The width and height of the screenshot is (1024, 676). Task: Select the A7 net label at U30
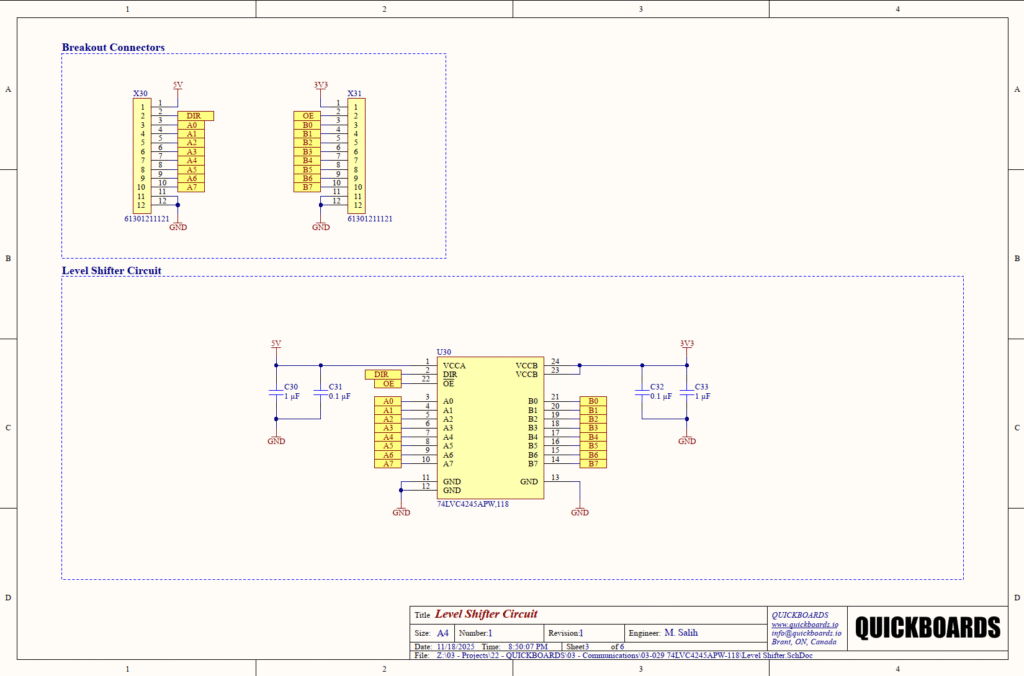coord(388,464)
